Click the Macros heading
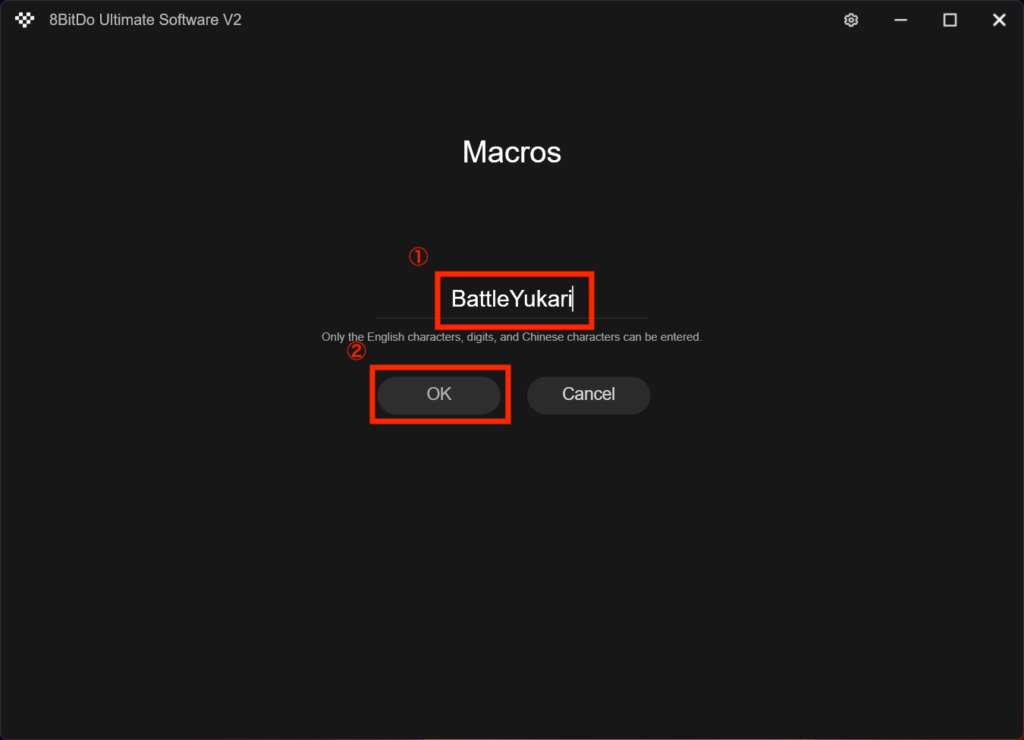 (x=512, y=152)
